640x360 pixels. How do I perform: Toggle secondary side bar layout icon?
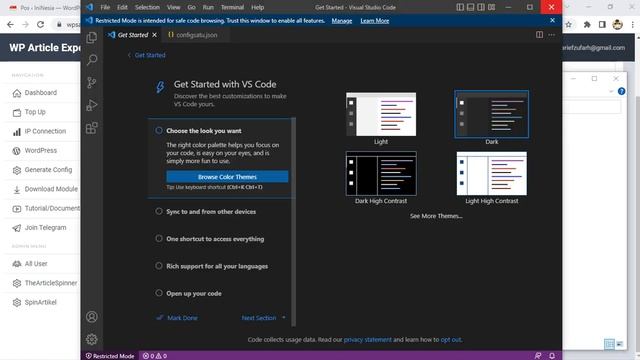(x=481, y=7)
